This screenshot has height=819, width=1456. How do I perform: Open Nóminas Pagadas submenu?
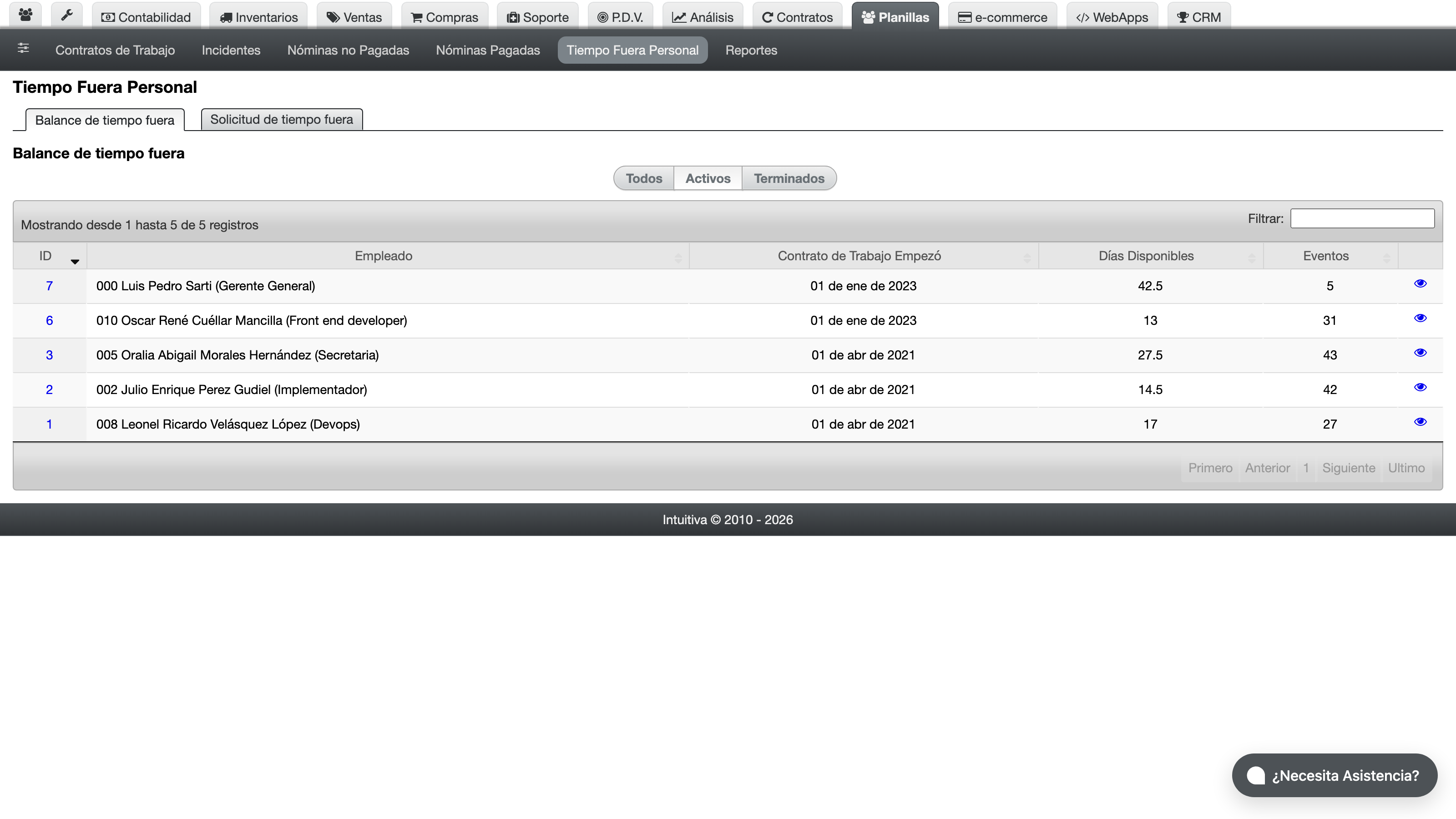pos(488,50)
